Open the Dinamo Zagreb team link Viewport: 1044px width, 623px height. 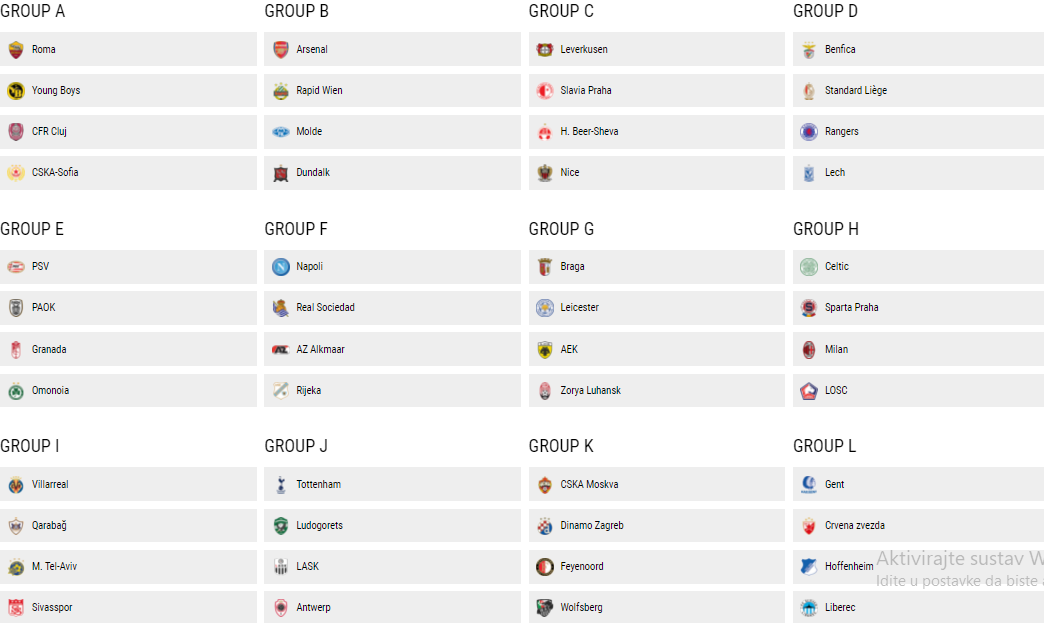[x=592, y=526]
